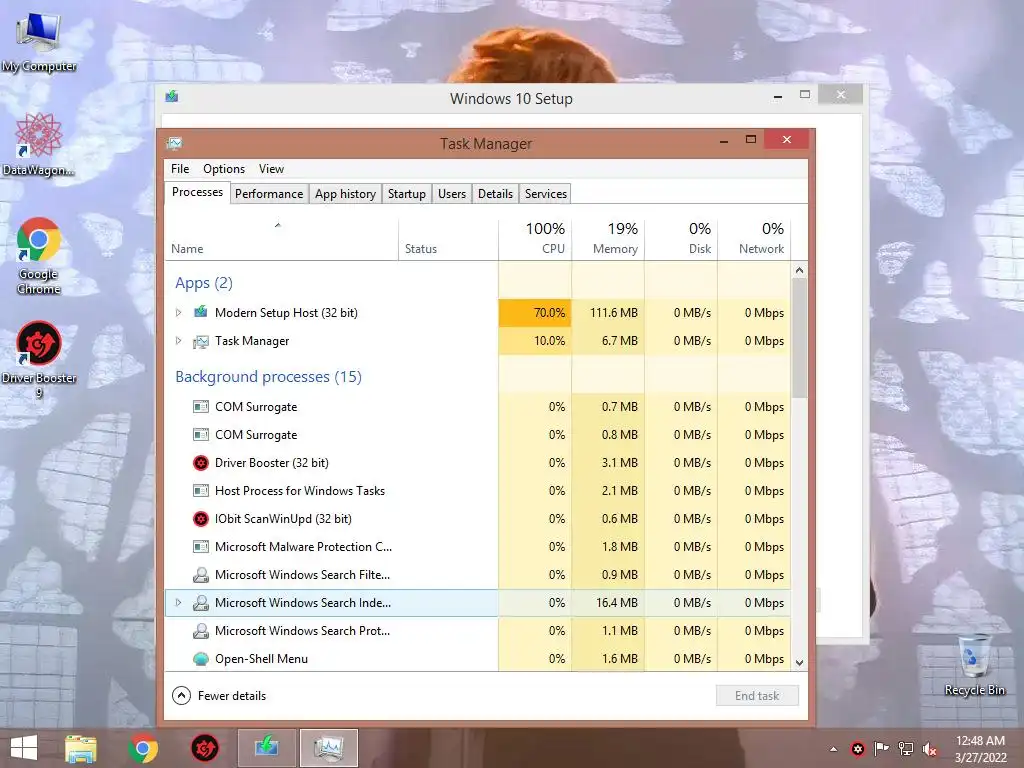This screenshot has height=768, width=1024.
Task: Click the 70.0% CPU cell
Action: (535, 312)
